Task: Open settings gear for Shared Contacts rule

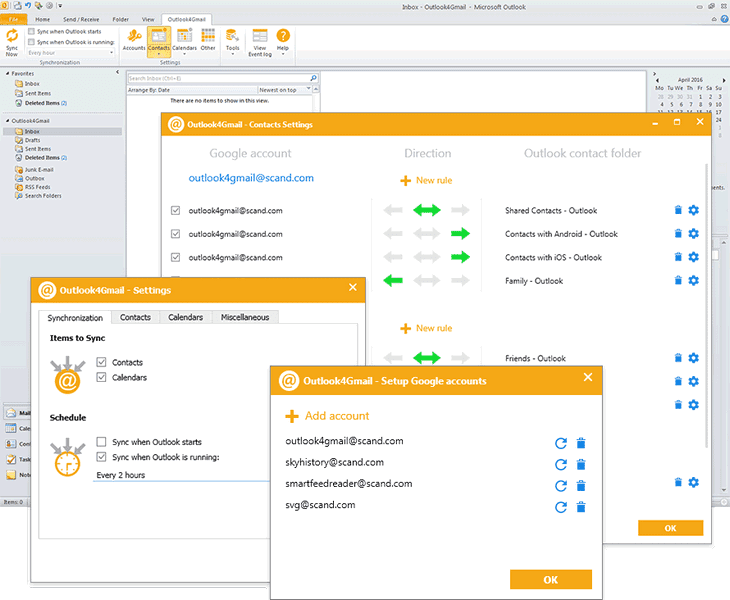Action: click(x=693, y=210)
